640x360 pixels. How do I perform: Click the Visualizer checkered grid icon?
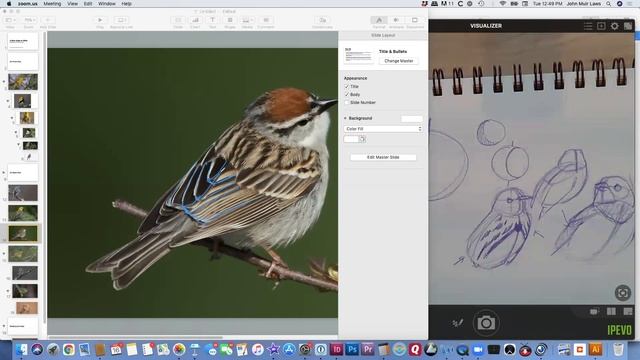pos(628,26)
